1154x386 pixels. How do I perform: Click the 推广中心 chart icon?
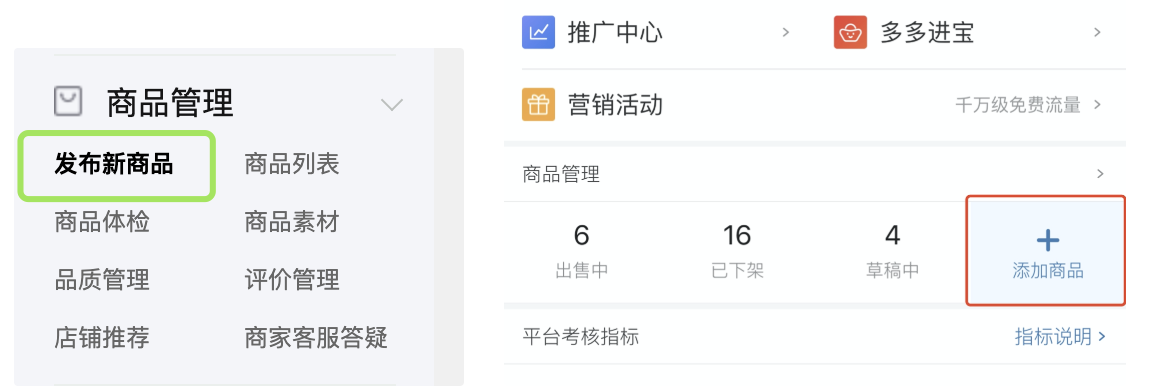[x=538, y=33]
